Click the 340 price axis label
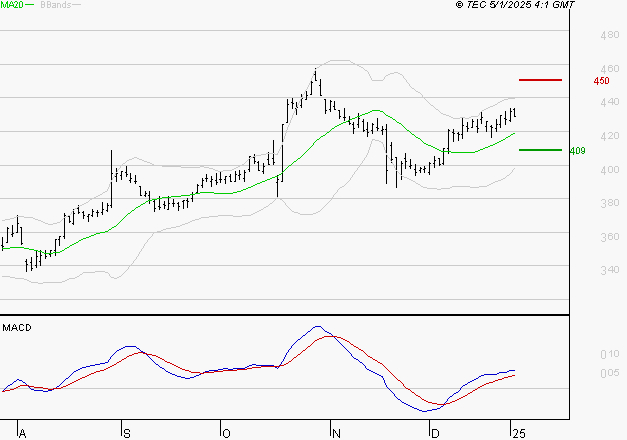The width and height of the screenshot is (627, 440). click(609, 270)
